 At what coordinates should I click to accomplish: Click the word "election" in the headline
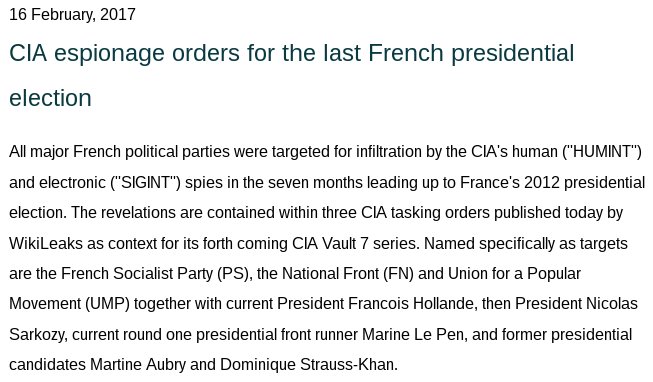[x=50, y=98]
